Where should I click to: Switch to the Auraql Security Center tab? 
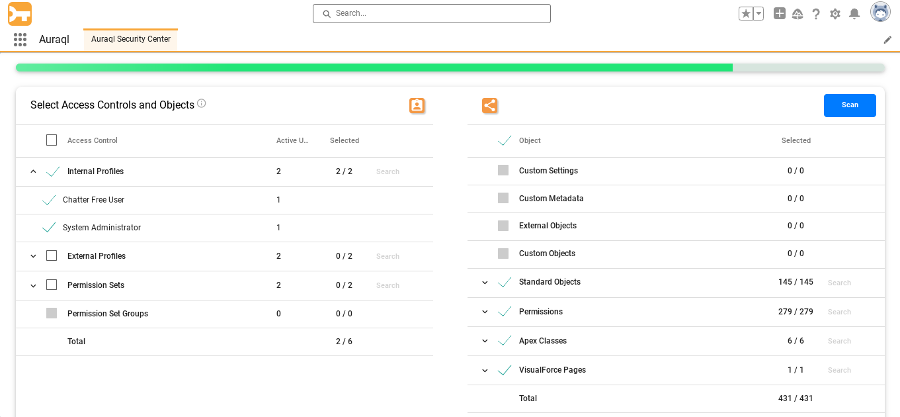point(130,39)
